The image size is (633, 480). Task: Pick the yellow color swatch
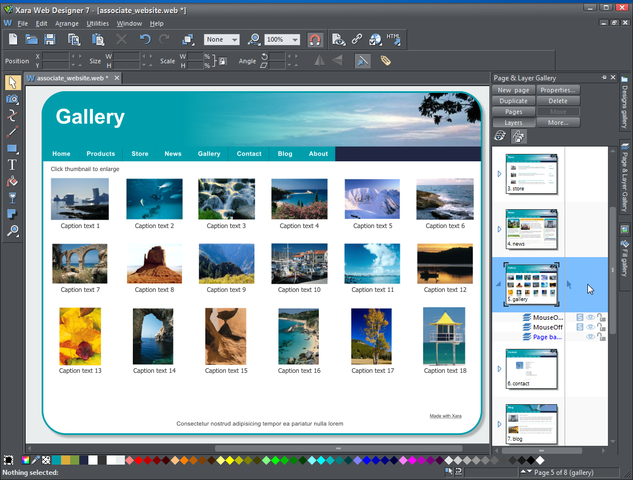[x=230, y=460]
